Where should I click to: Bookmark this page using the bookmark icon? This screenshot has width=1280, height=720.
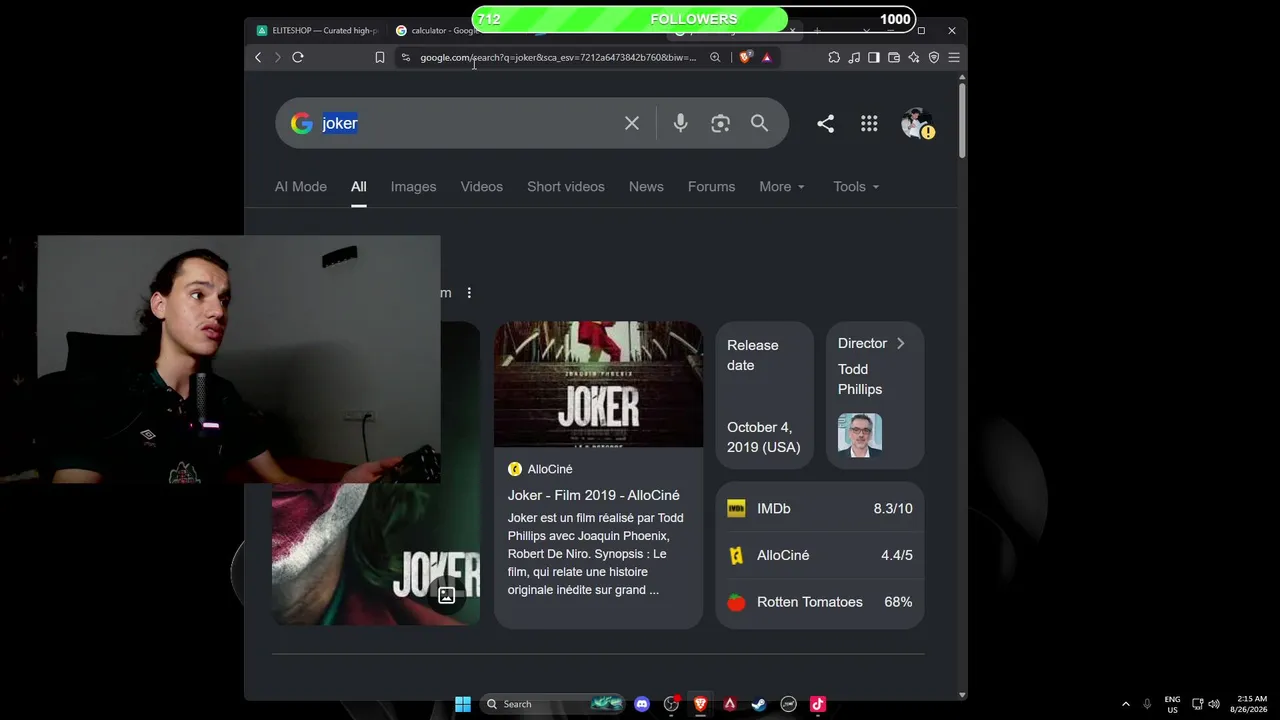coord(380,57)
